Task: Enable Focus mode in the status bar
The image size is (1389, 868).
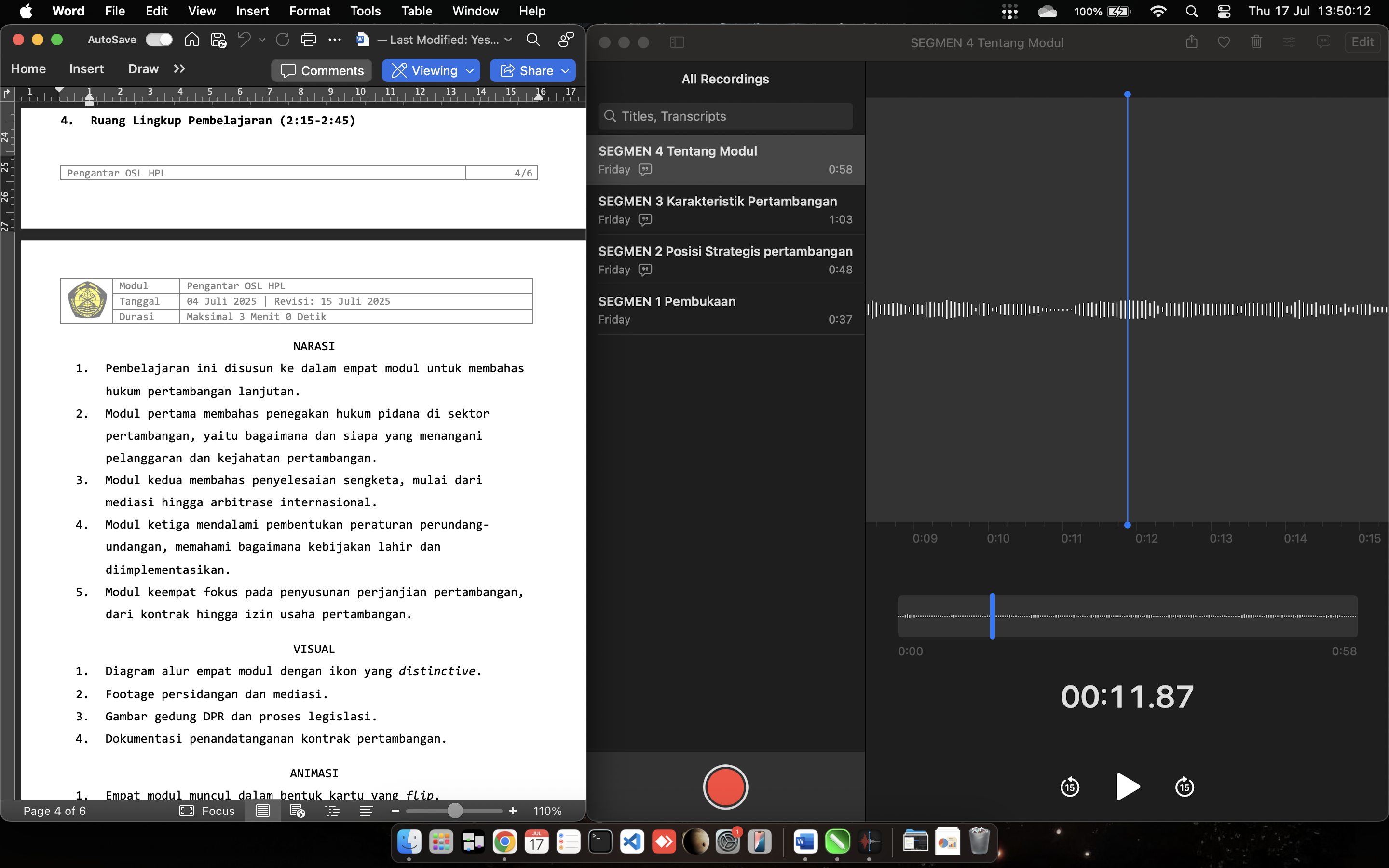Action: (207, 811)
